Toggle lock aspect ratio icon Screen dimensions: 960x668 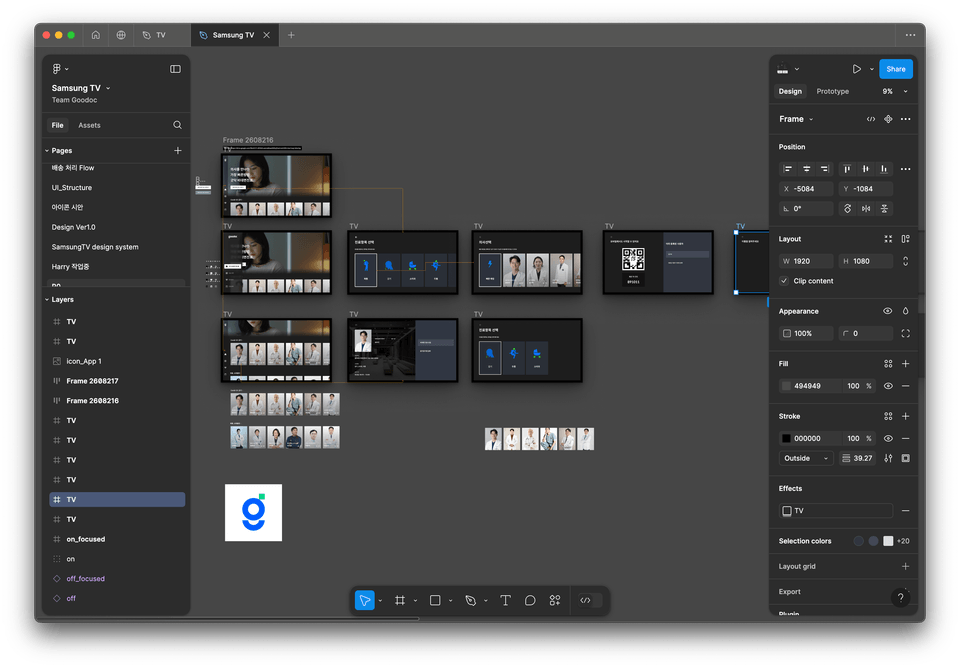(x=906, y=261)
